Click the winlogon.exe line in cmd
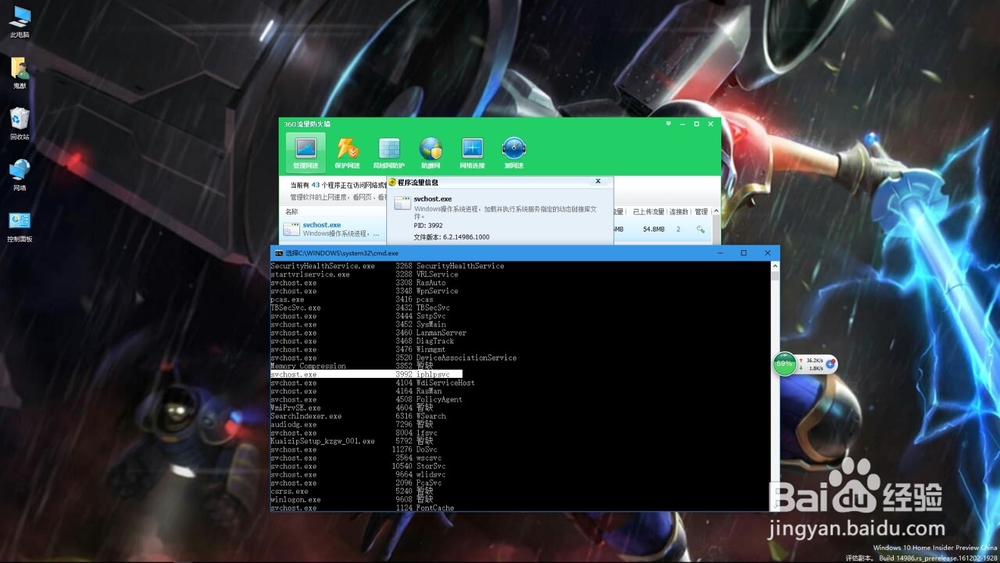1000x563 pixels. [x=352, y=499]
